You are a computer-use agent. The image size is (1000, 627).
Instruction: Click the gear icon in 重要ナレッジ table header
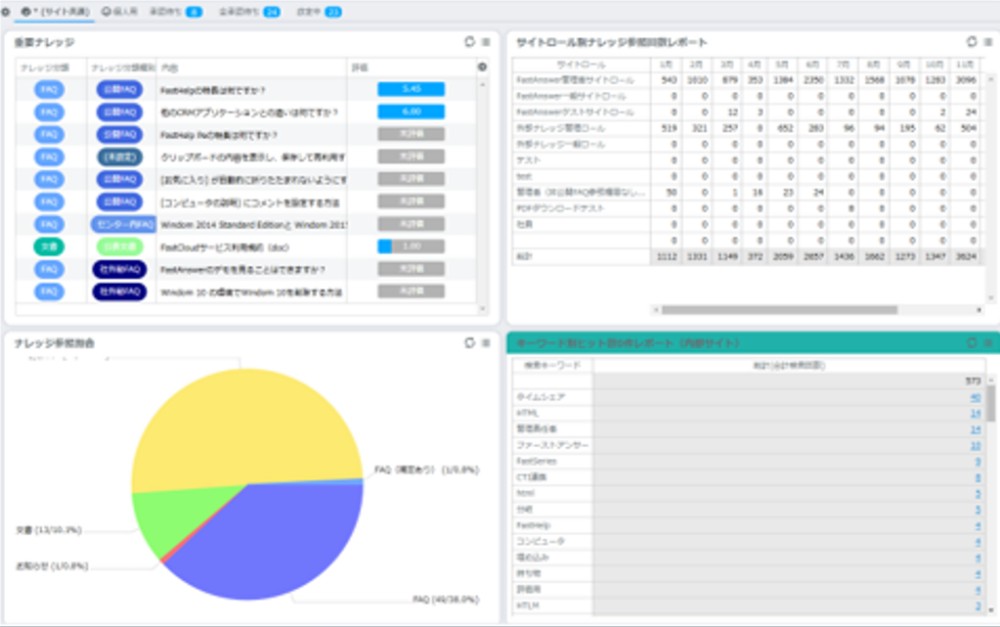[x=482, y=66]
